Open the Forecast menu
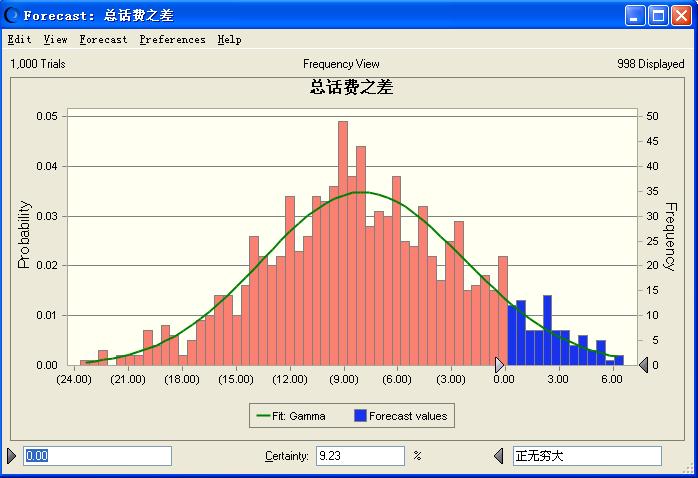The width and height of the screenshot is (698, 478). (103, 40)
